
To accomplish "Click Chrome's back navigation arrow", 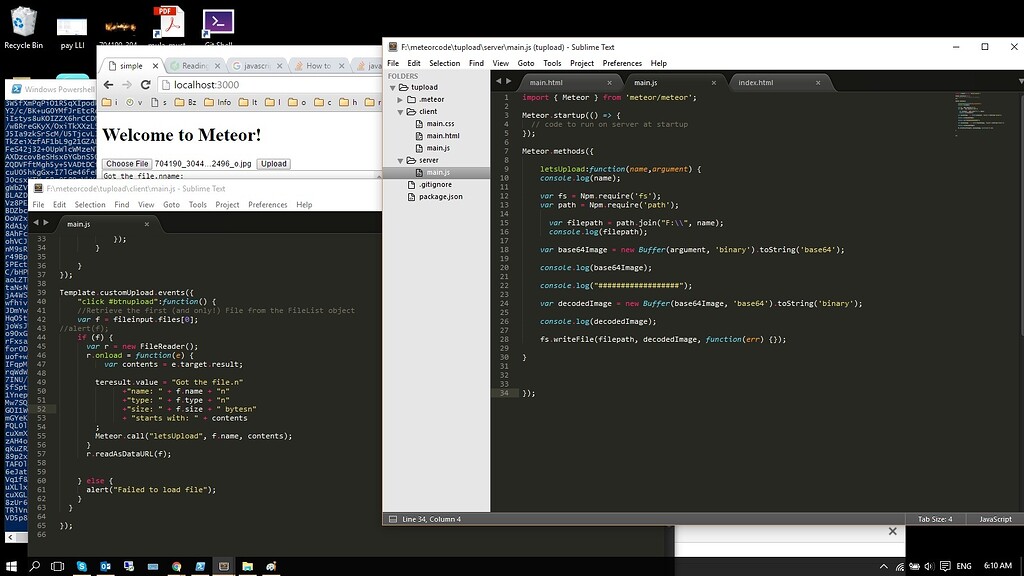I will click(108, 85).
